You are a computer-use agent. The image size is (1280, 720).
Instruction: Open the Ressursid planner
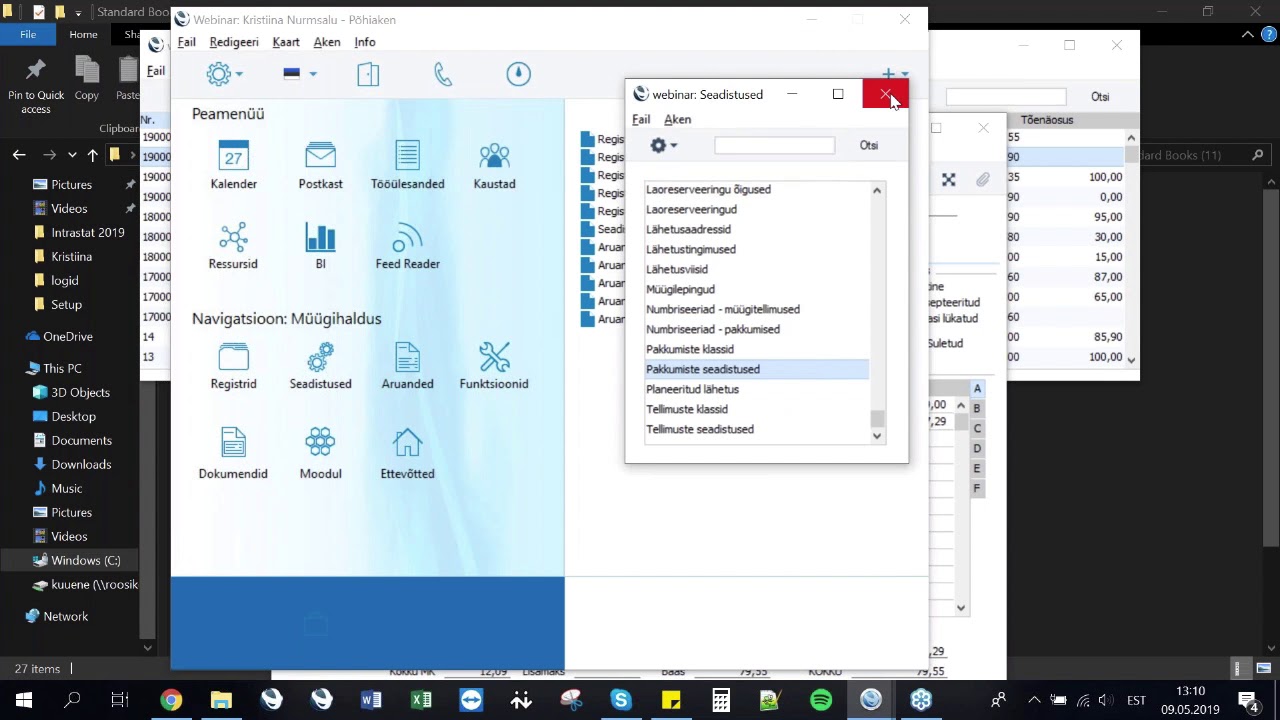(233, 245)
